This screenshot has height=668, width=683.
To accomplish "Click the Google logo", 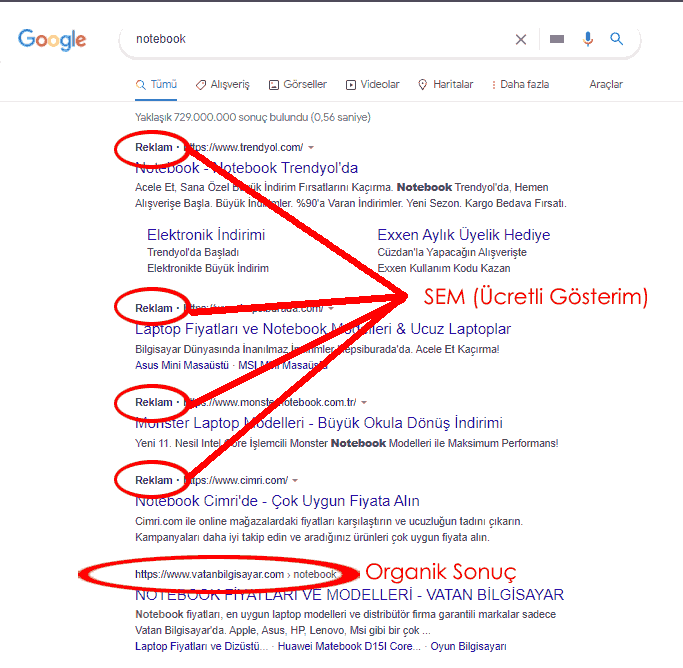I will (x=52, y=40).
